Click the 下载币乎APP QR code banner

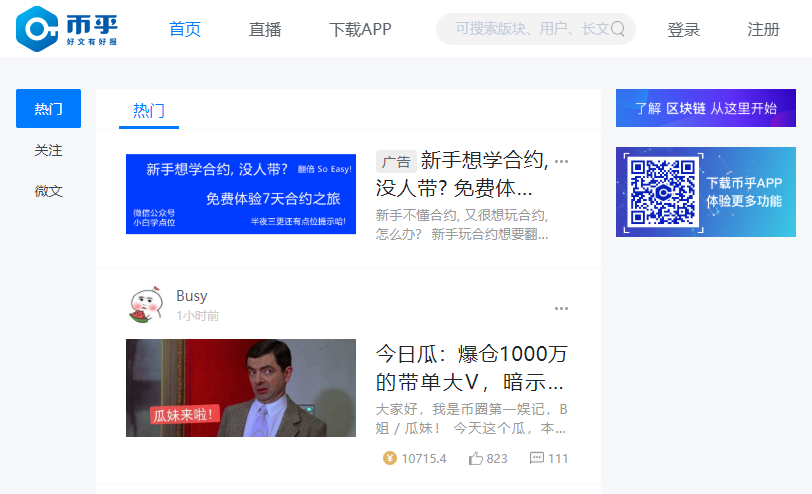[x=706, y=192]
